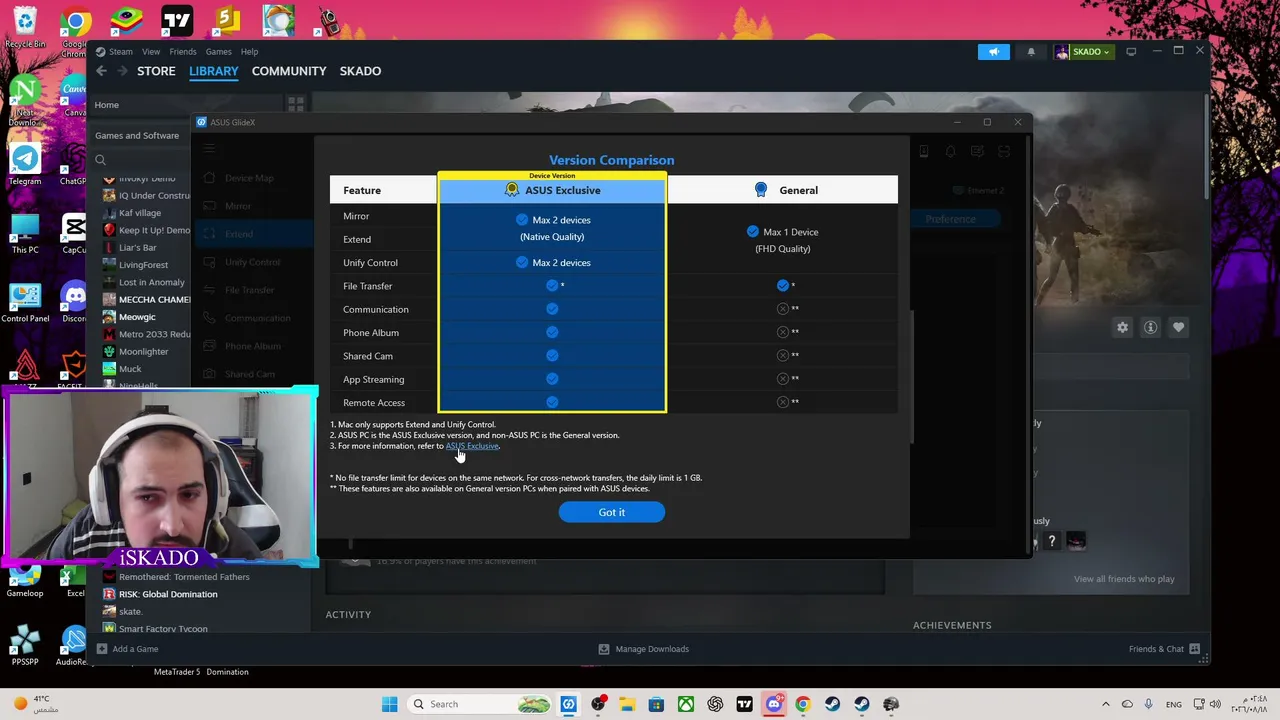Open Steam notifications bell
1280x720 pixels.
[x=1031, y=52]
